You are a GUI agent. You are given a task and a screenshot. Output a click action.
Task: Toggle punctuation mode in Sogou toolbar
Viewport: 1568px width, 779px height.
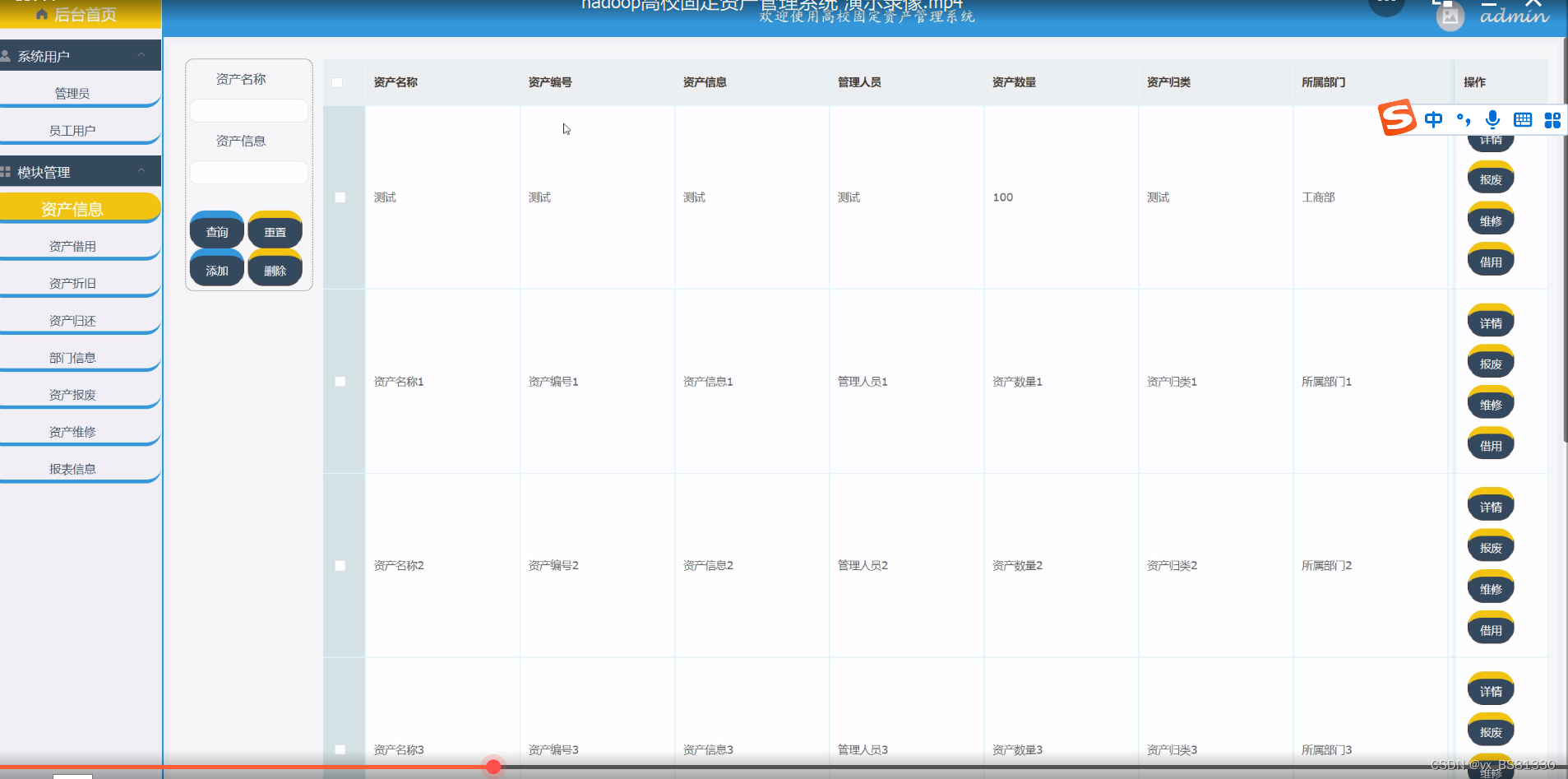[1464, 120]
